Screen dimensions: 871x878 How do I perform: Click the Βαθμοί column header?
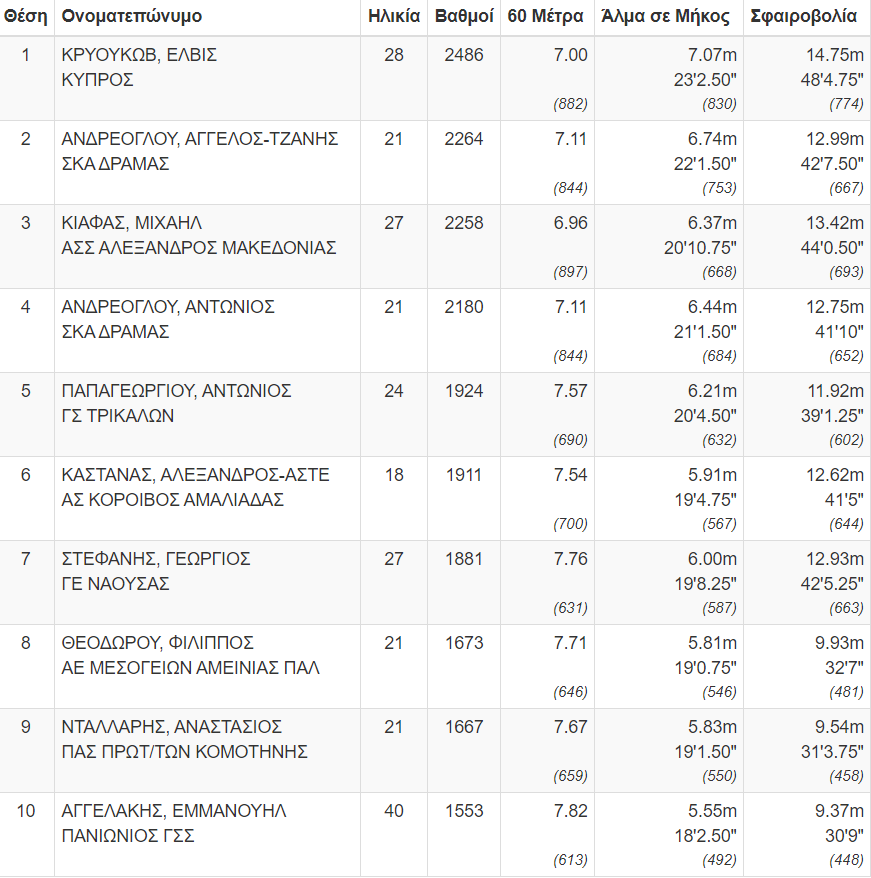pos(459,17)
